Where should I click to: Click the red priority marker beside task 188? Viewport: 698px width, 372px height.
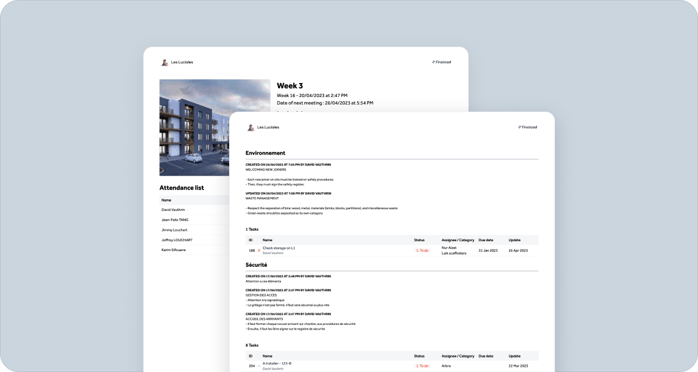click(x=259, y=251)
